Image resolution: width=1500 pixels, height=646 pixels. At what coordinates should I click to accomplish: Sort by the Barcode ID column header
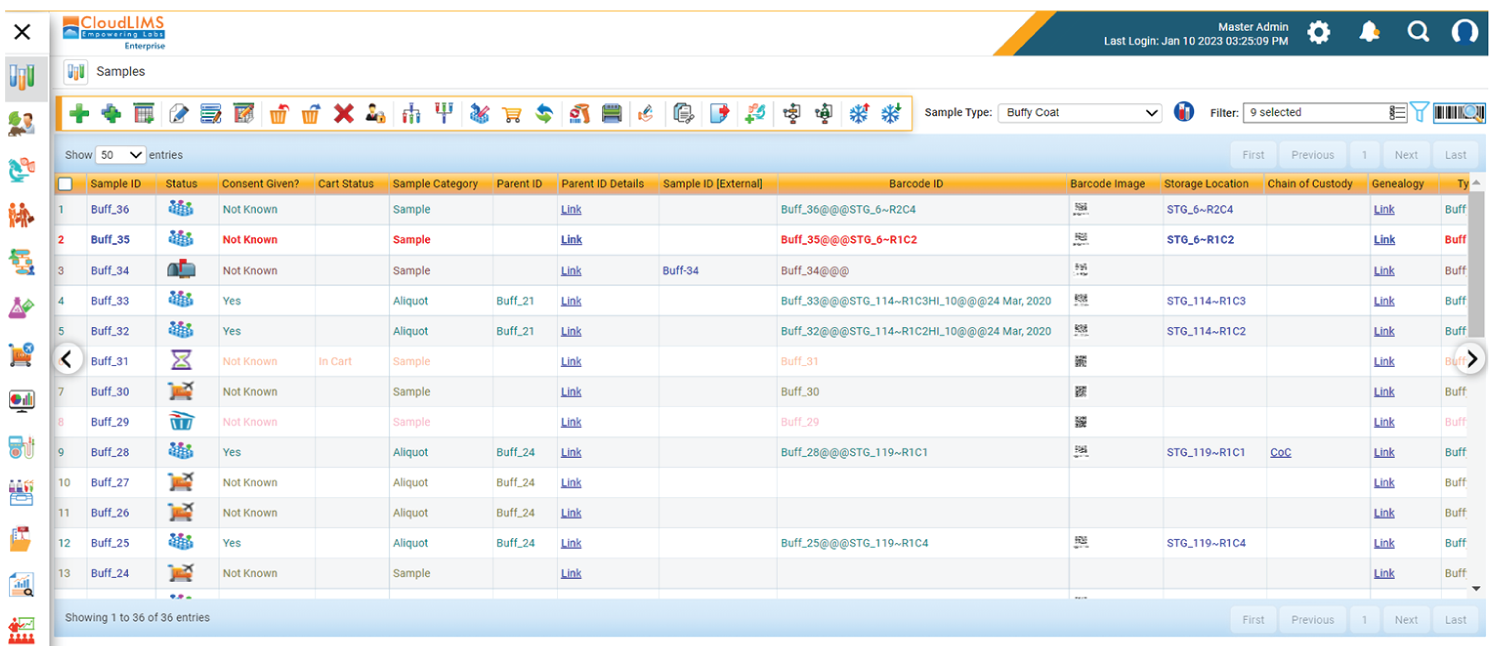tap(915, 184)
